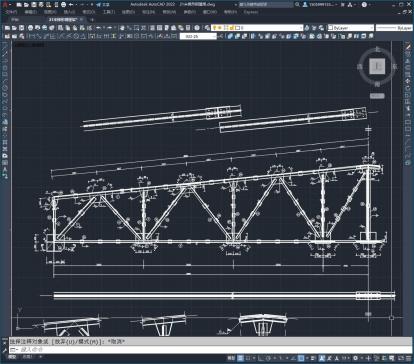The height and width of the screenshot is (364, 414).
Task: Switch to the 布局1 layout tab
Action: point(28,357)
